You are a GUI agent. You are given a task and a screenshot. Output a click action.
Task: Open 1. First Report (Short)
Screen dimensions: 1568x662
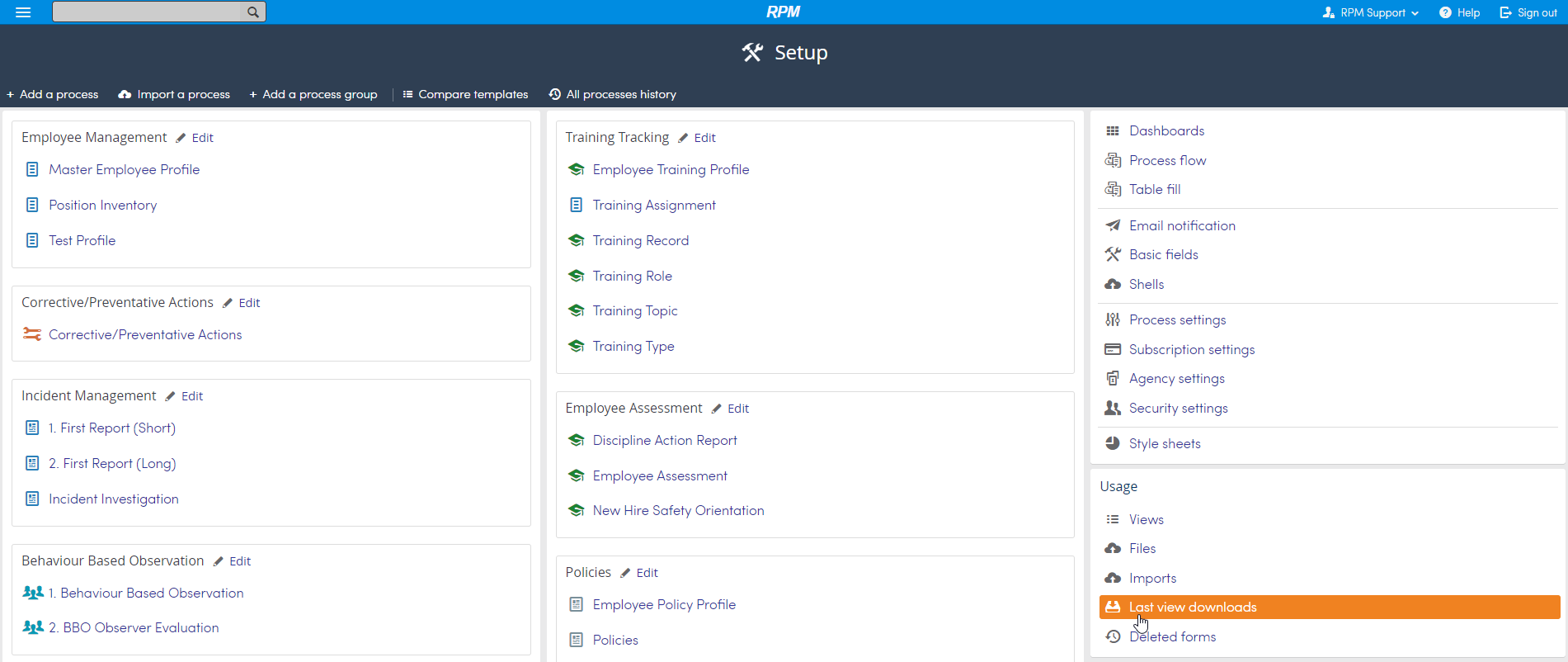[112, 428]
